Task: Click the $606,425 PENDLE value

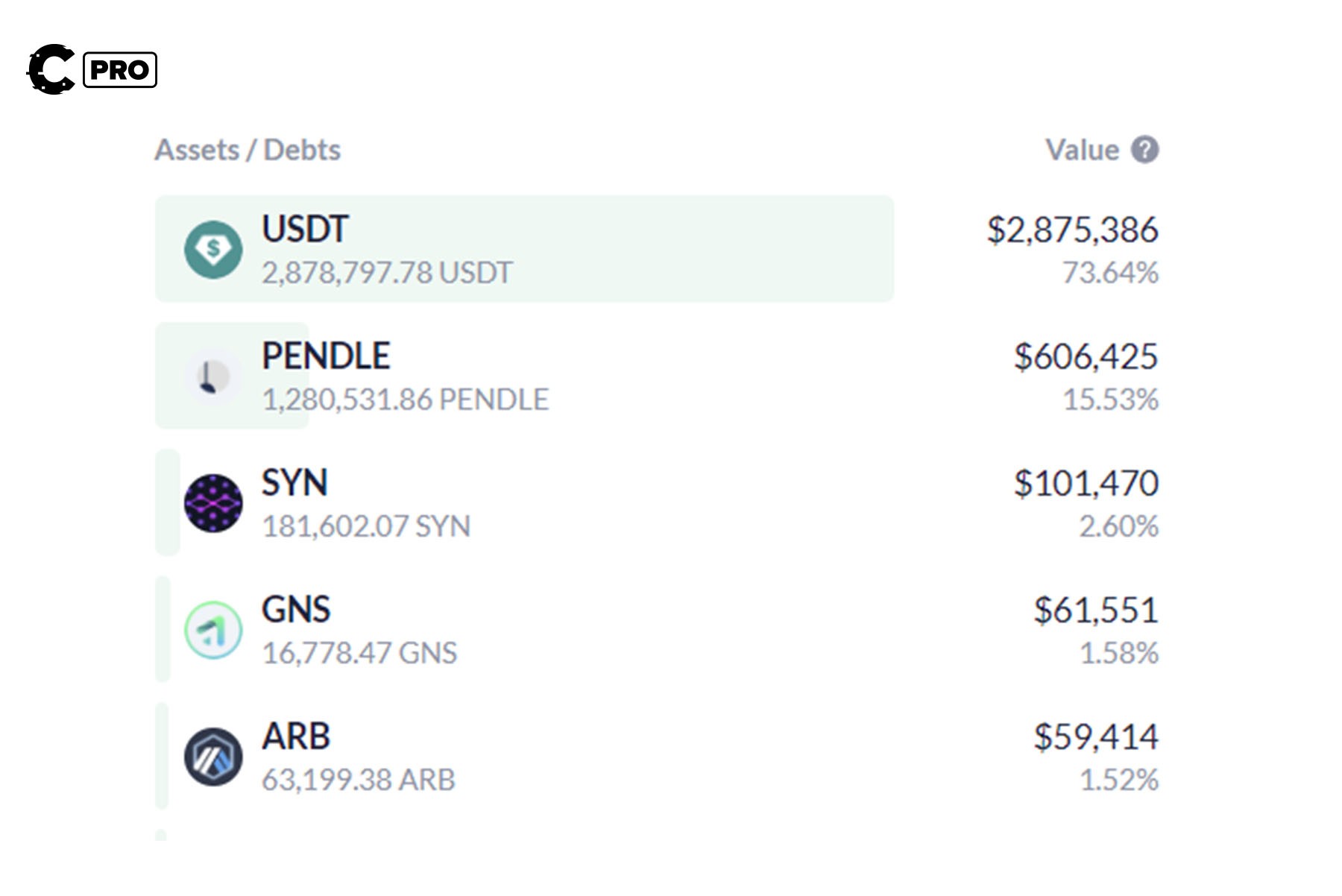Action: click(x=1086, y=356)
